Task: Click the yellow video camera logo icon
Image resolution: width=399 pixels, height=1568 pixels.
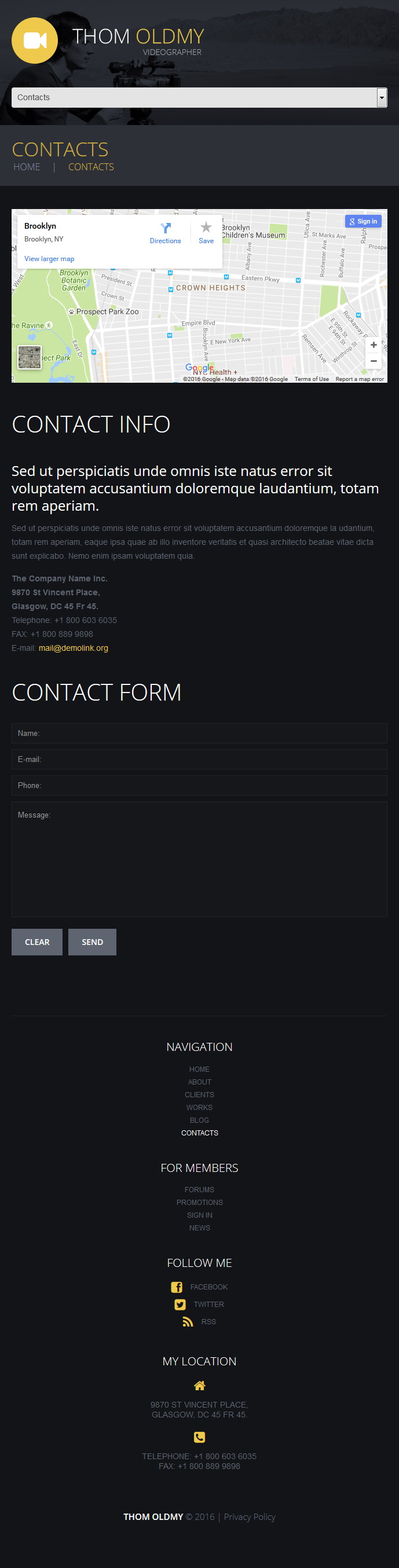Action: coord(35,41)
